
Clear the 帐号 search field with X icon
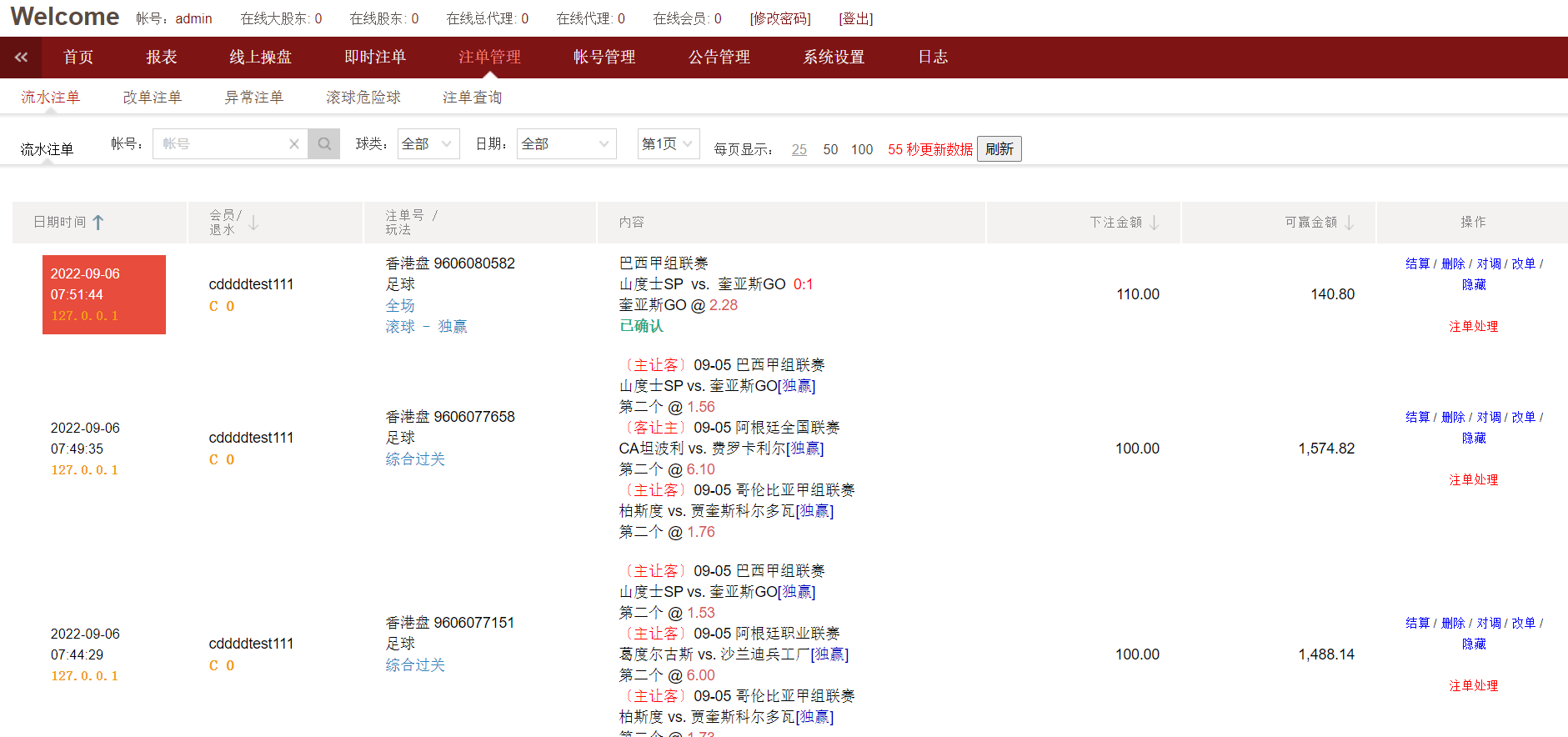(x=293, y=144)
